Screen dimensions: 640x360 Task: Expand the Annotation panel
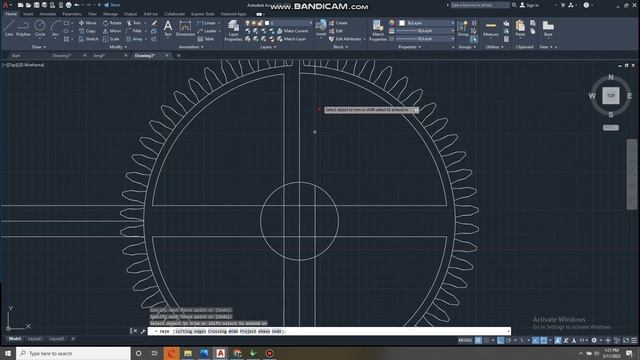[x=191, y=47]
